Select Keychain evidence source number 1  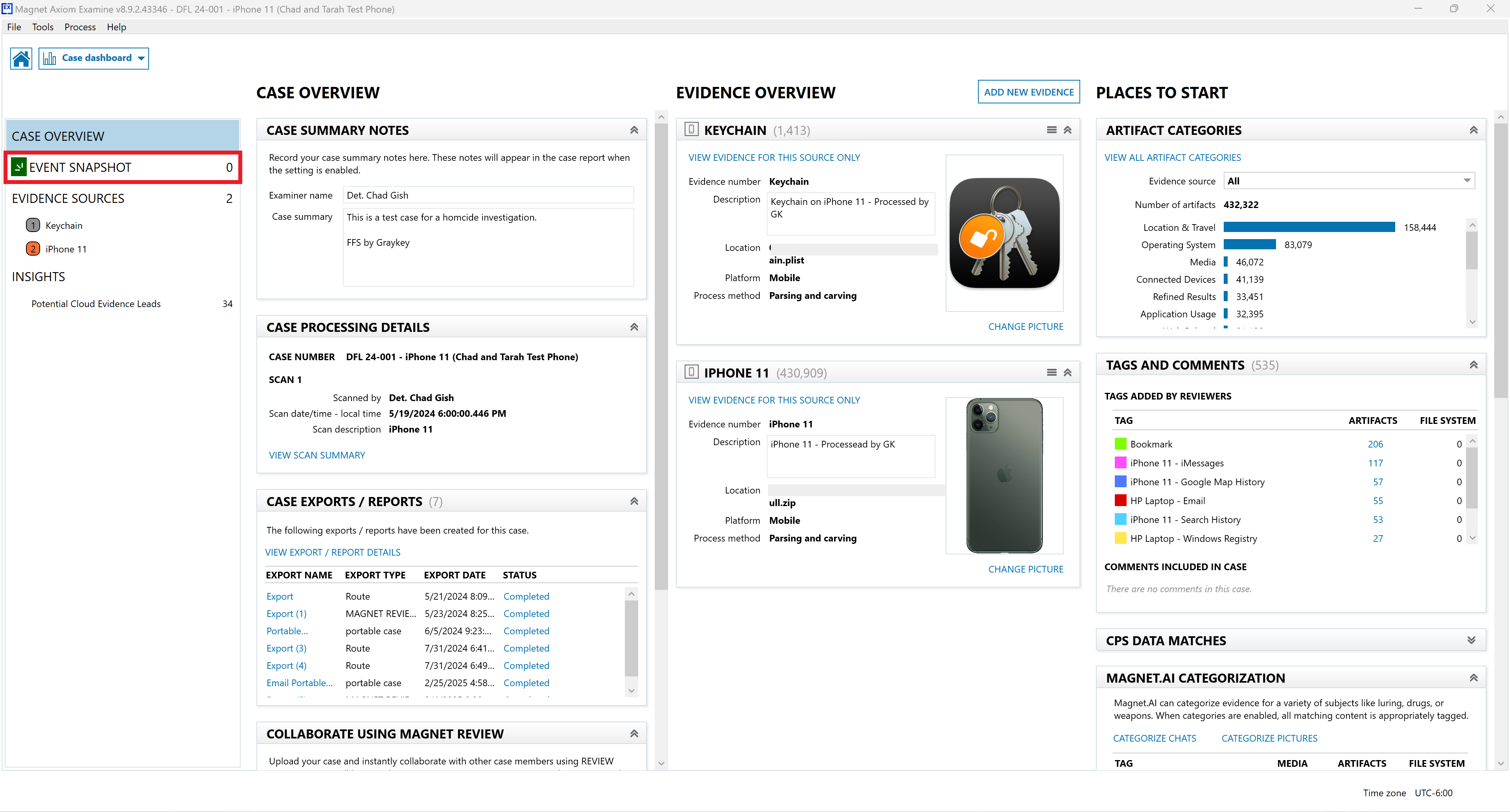tap(33, 226)
